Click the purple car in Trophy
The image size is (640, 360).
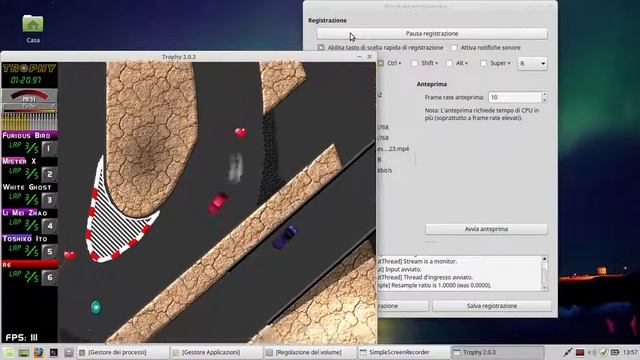pyautogui.click(x=284, y=237)
